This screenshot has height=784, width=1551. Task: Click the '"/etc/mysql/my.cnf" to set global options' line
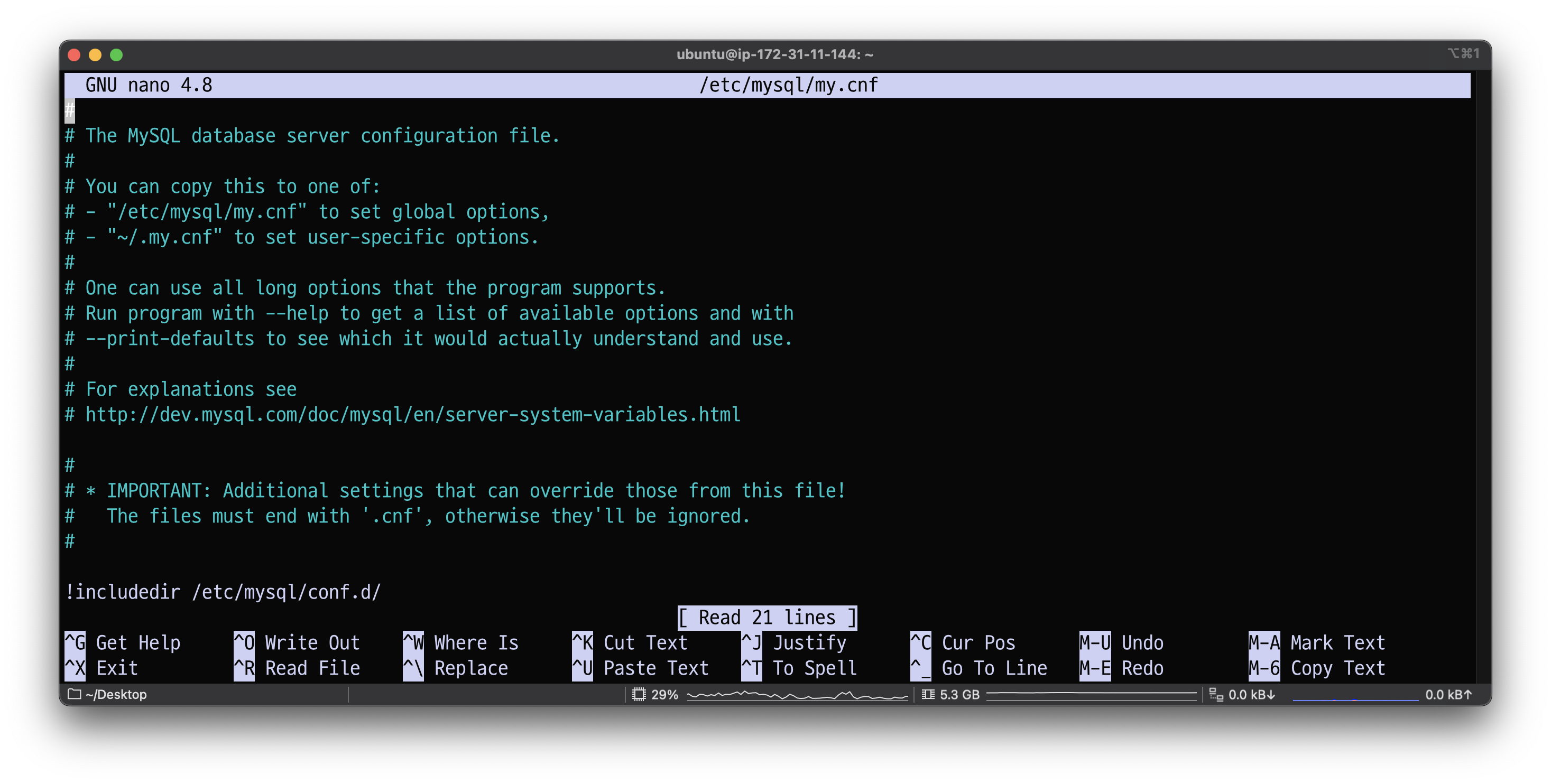pyautogui.click(x=307, y=212)
